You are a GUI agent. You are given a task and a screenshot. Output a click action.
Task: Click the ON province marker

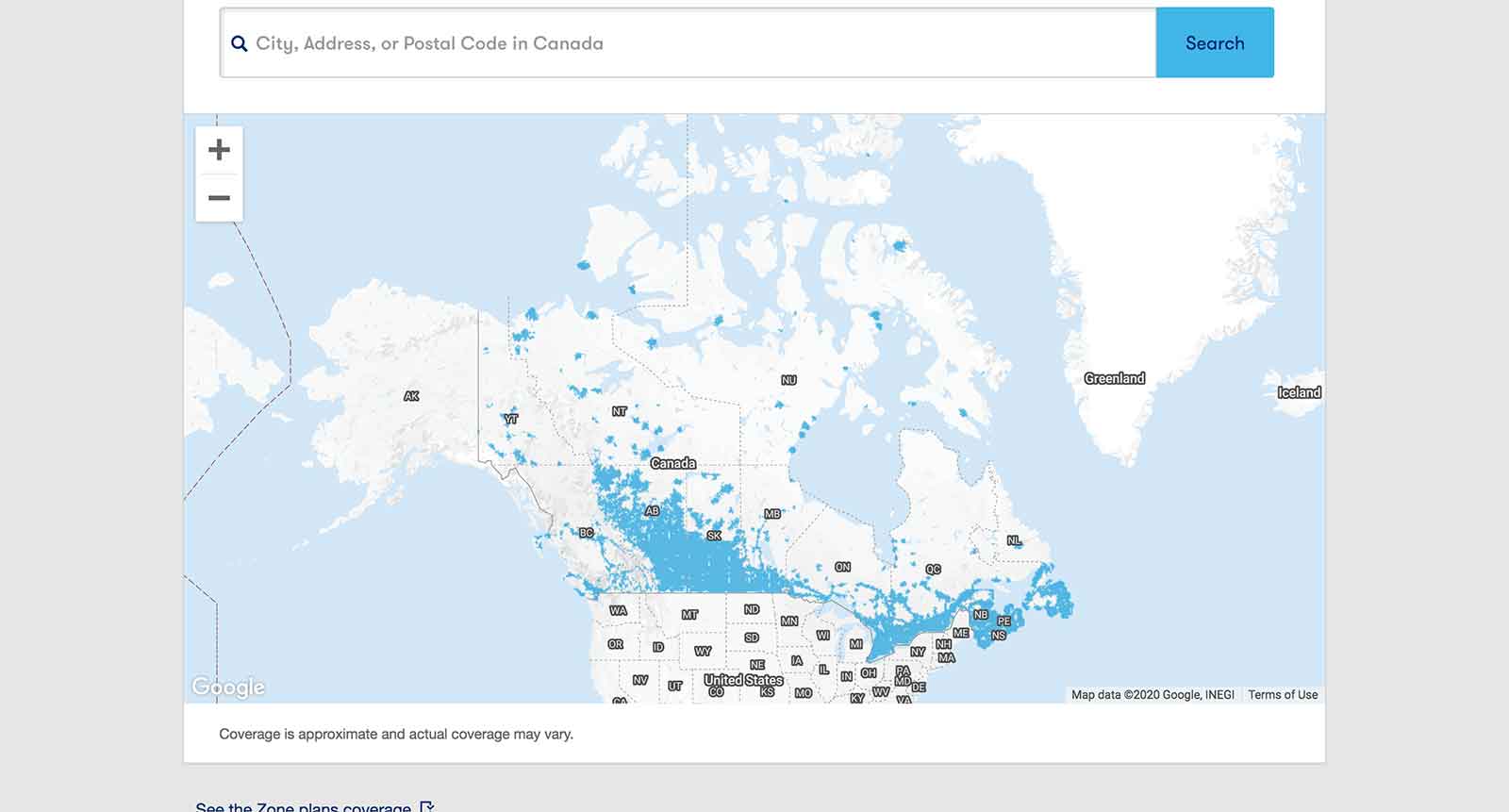tap(842, 567)
